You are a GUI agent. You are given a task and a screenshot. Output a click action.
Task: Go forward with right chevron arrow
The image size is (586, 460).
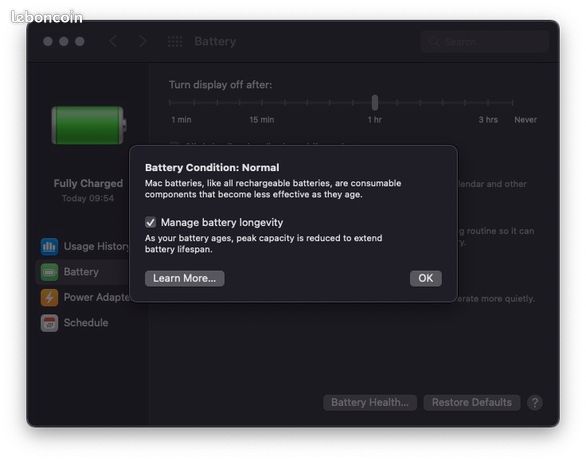point(142,41)
